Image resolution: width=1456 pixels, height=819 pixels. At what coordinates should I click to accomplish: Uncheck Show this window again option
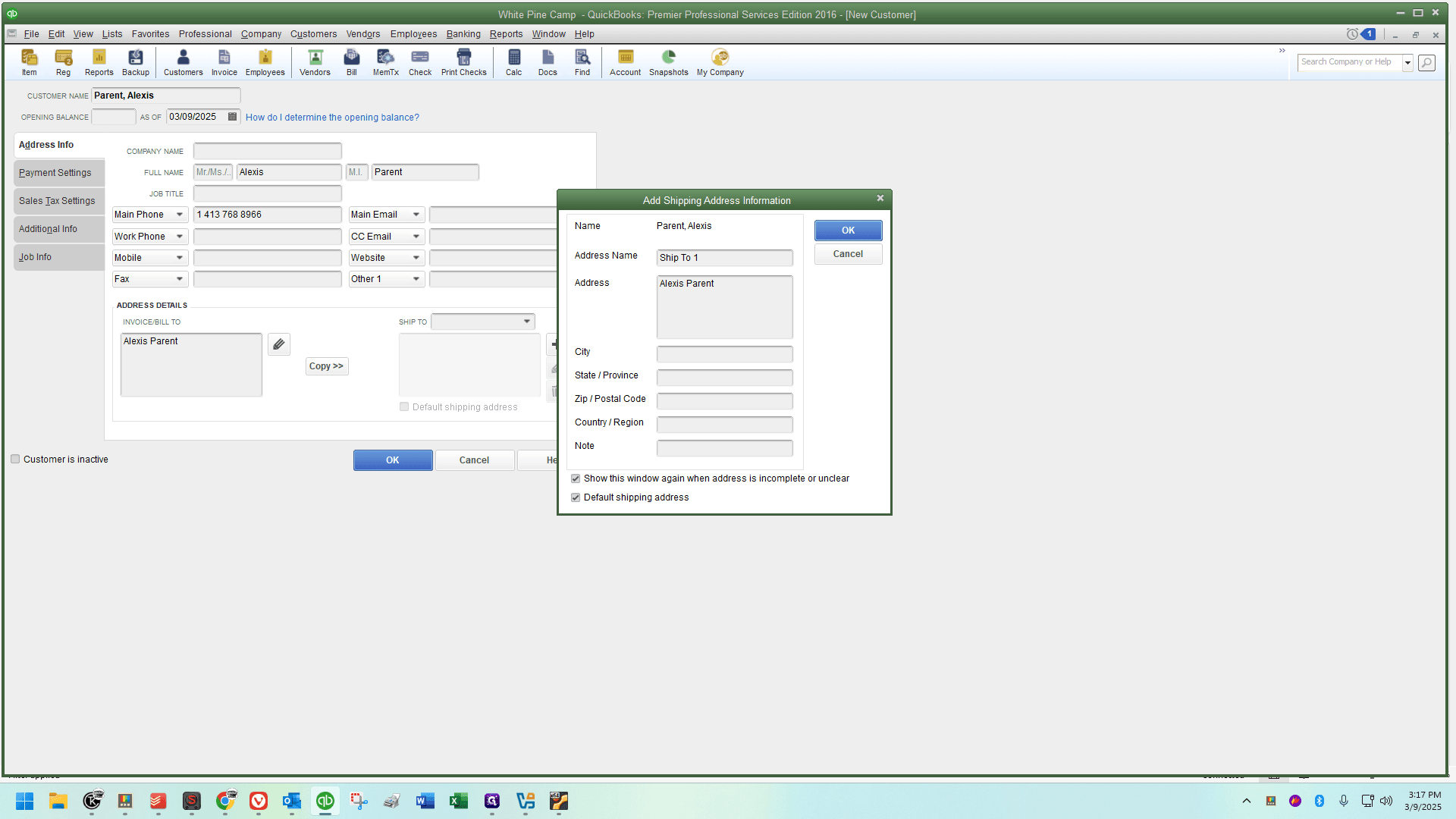[x=576, y=479]
